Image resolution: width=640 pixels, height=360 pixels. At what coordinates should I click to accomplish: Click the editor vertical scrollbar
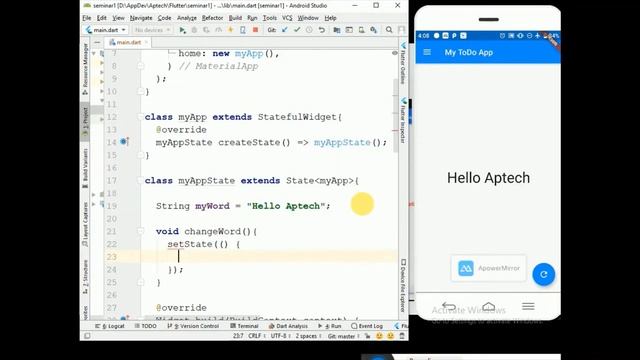coord(396,116)
